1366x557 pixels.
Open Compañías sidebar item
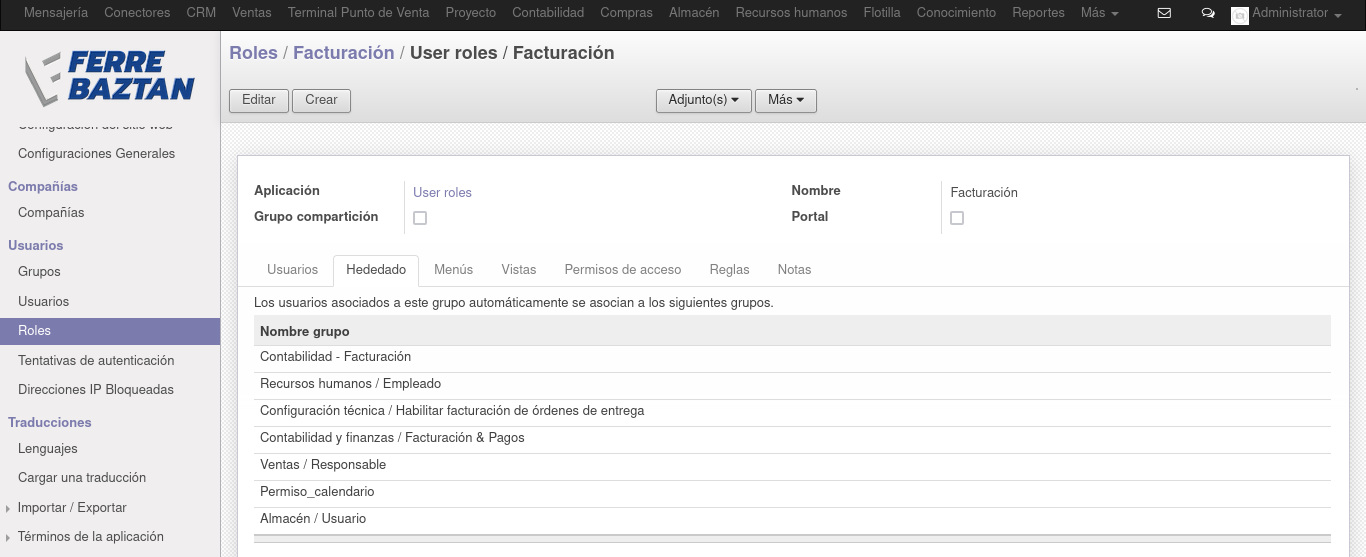[51, 213]
